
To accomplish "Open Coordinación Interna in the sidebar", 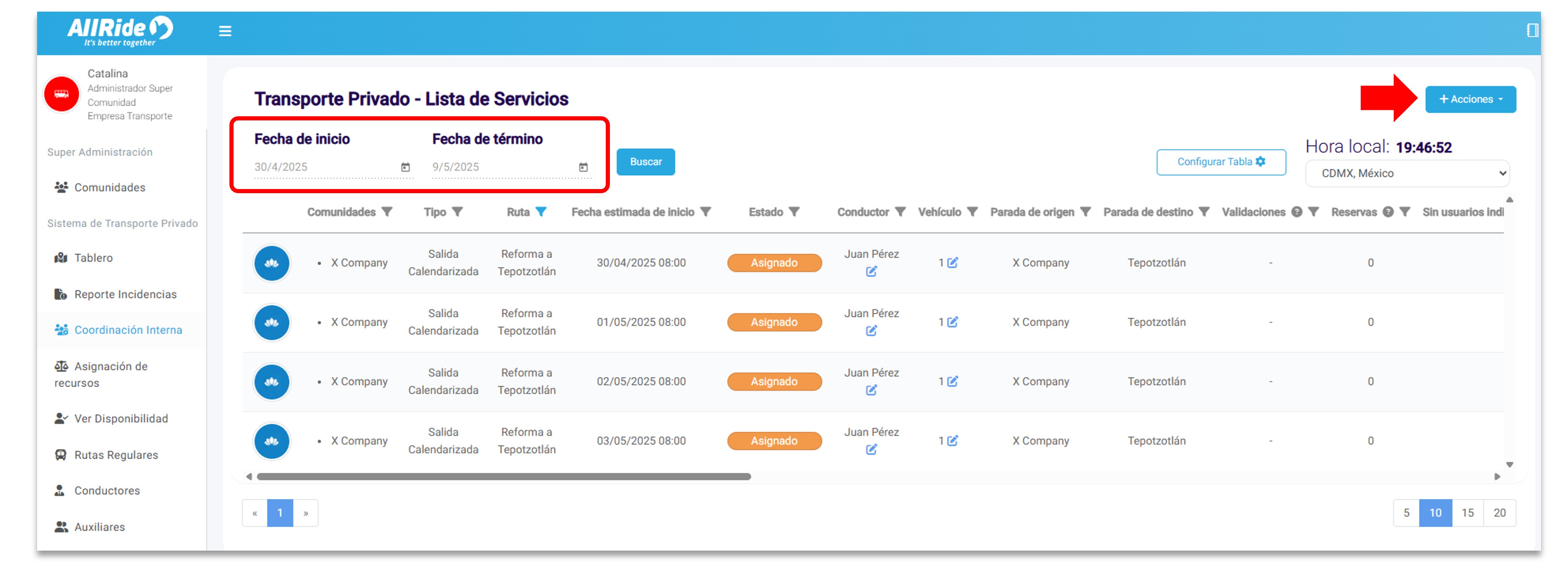I will tap(128, 330).
